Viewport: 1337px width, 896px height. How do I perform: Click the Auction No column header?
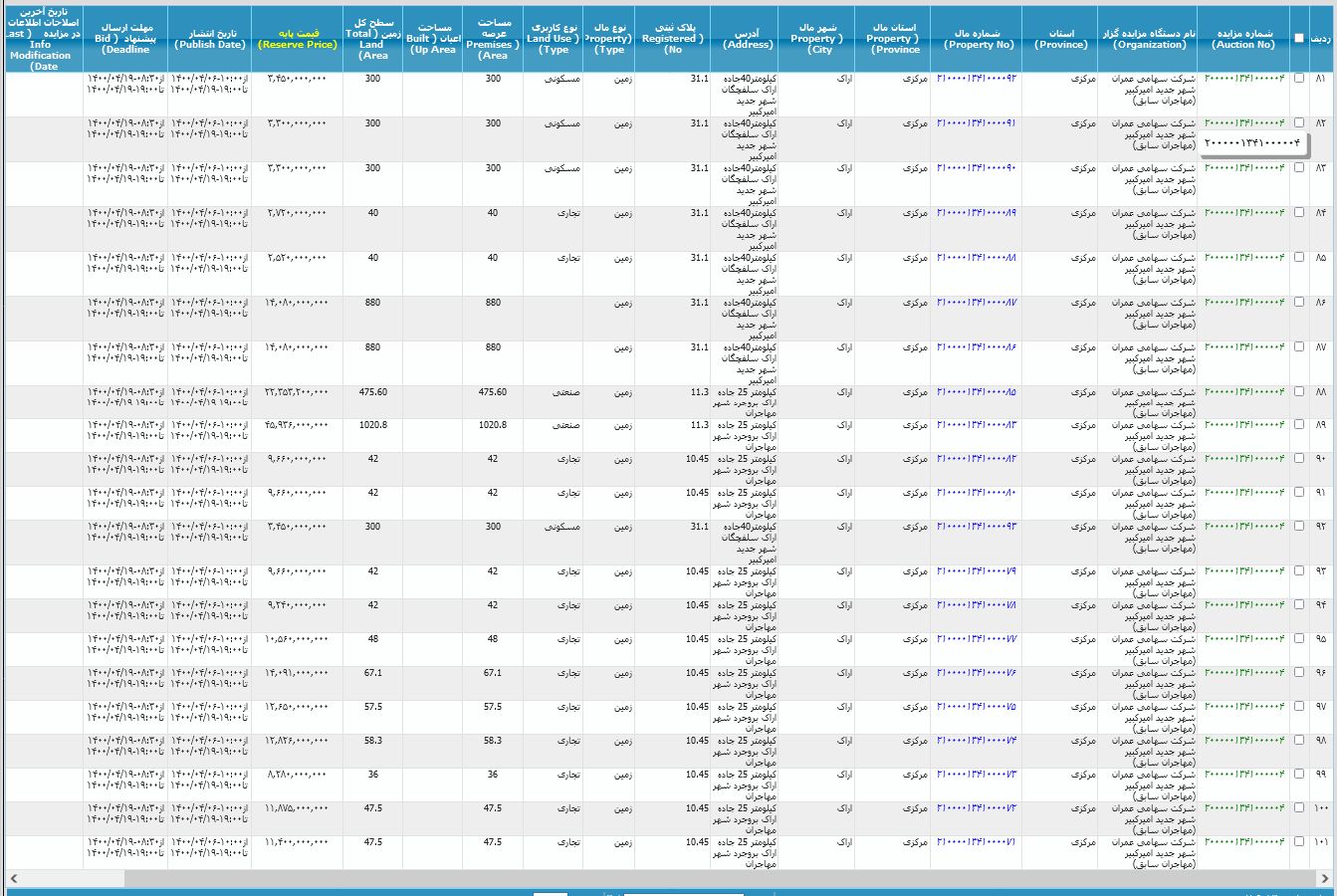coord(1244,39)
